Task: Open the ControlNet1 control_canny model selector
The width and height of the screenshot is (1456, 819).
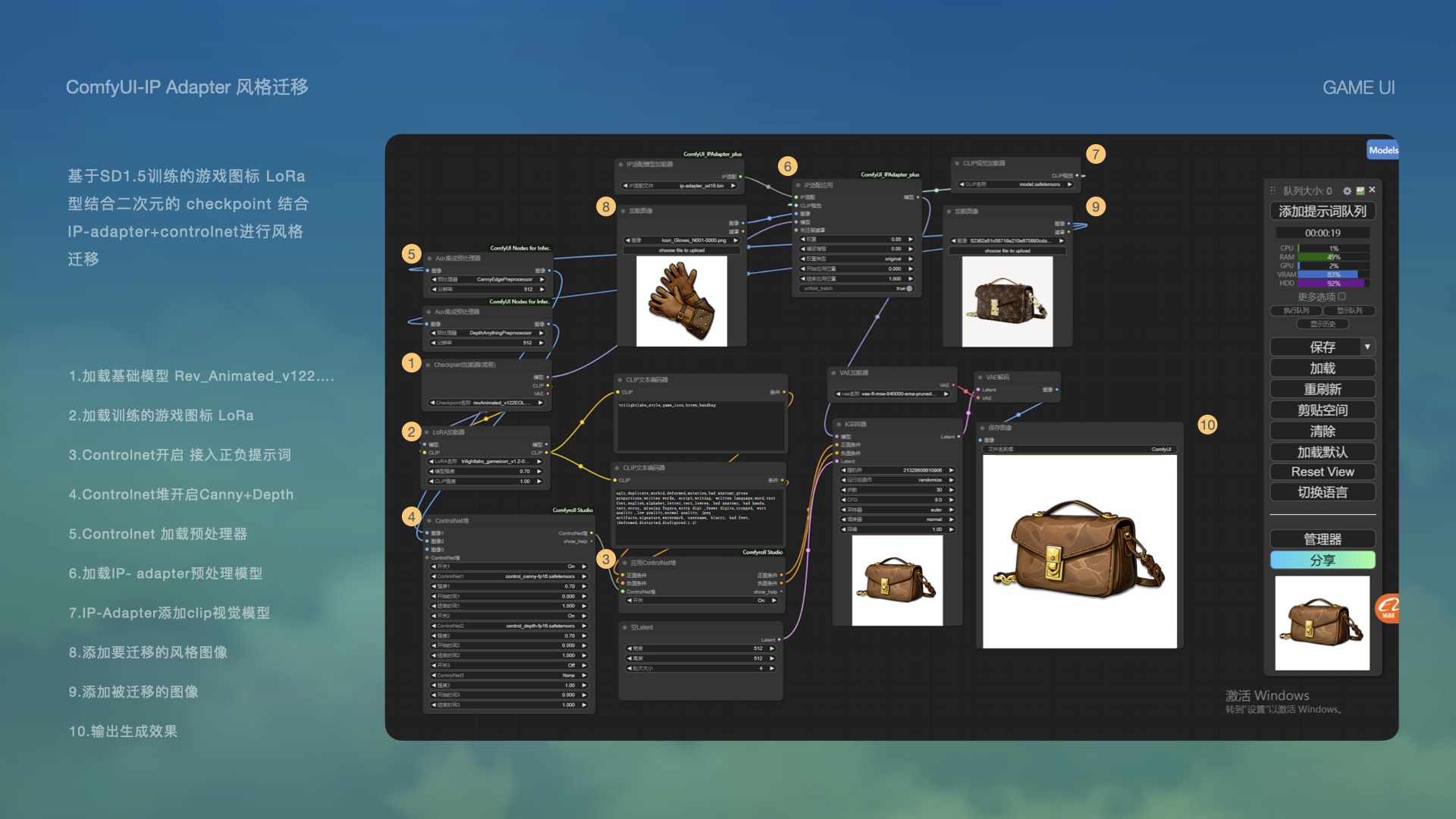Action: coord(509,576)
